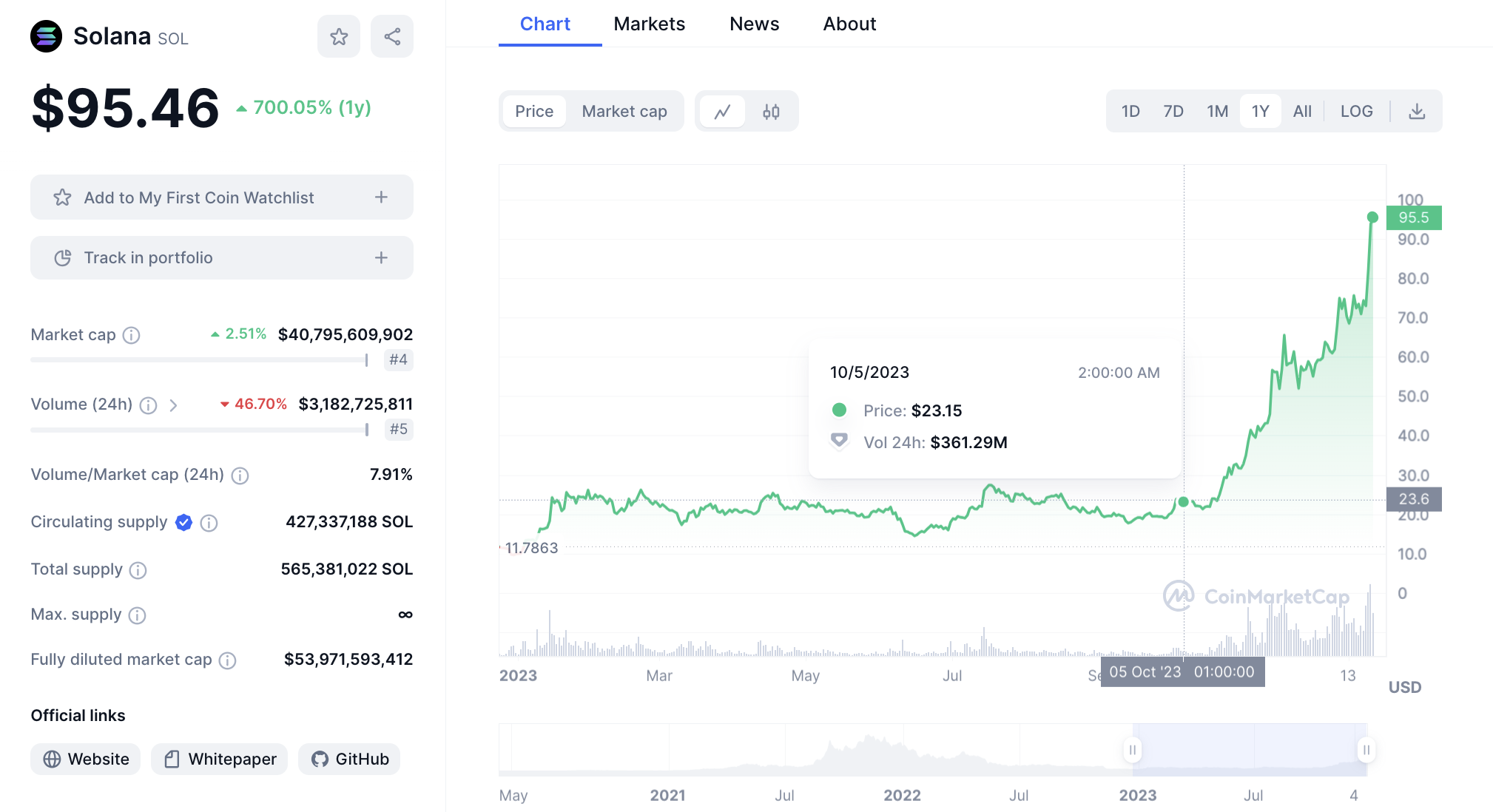Open the GitHub link
The width and height of the screenshot is (1493, 812).
[349, 759]
